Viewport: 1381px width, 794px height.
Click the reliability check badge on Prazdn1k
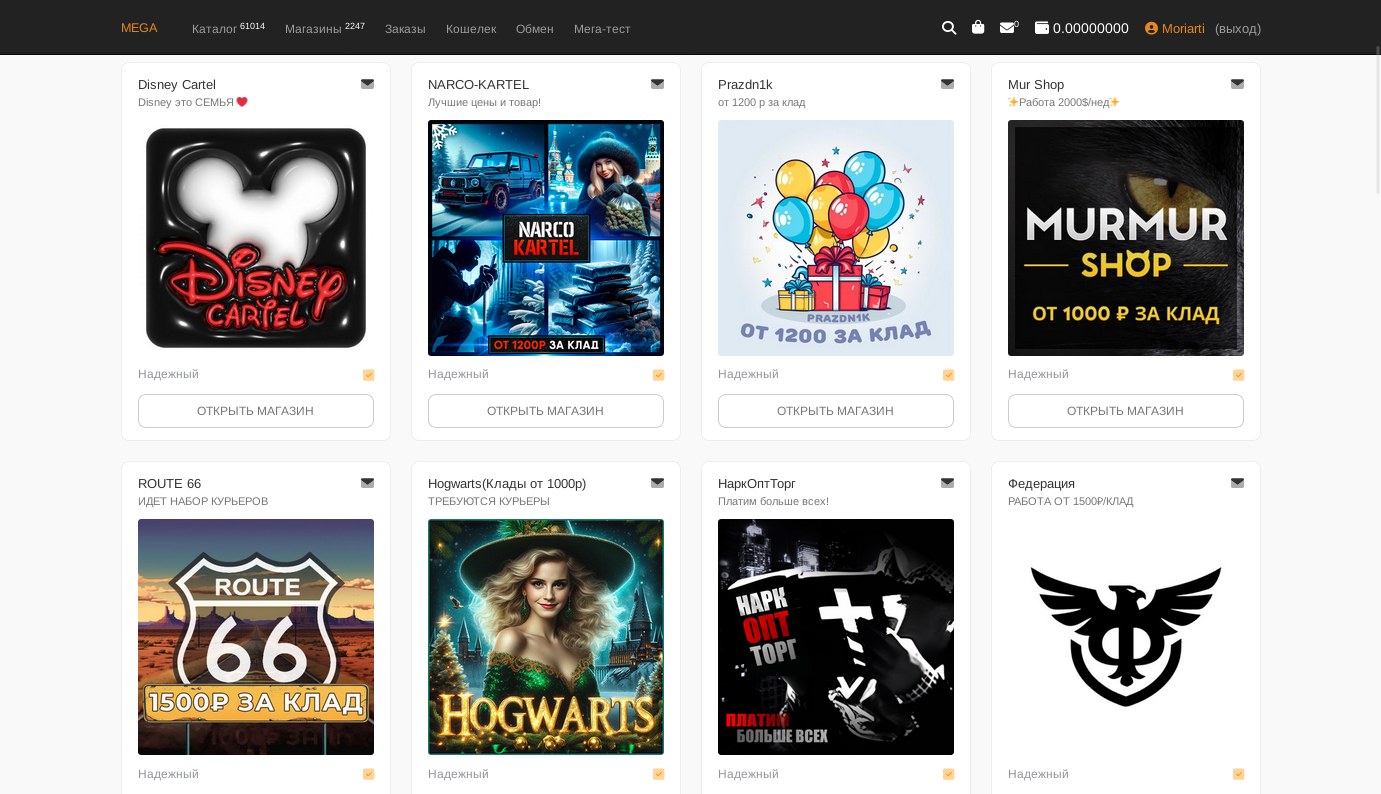pyautogui.click(x=948, y=375)
